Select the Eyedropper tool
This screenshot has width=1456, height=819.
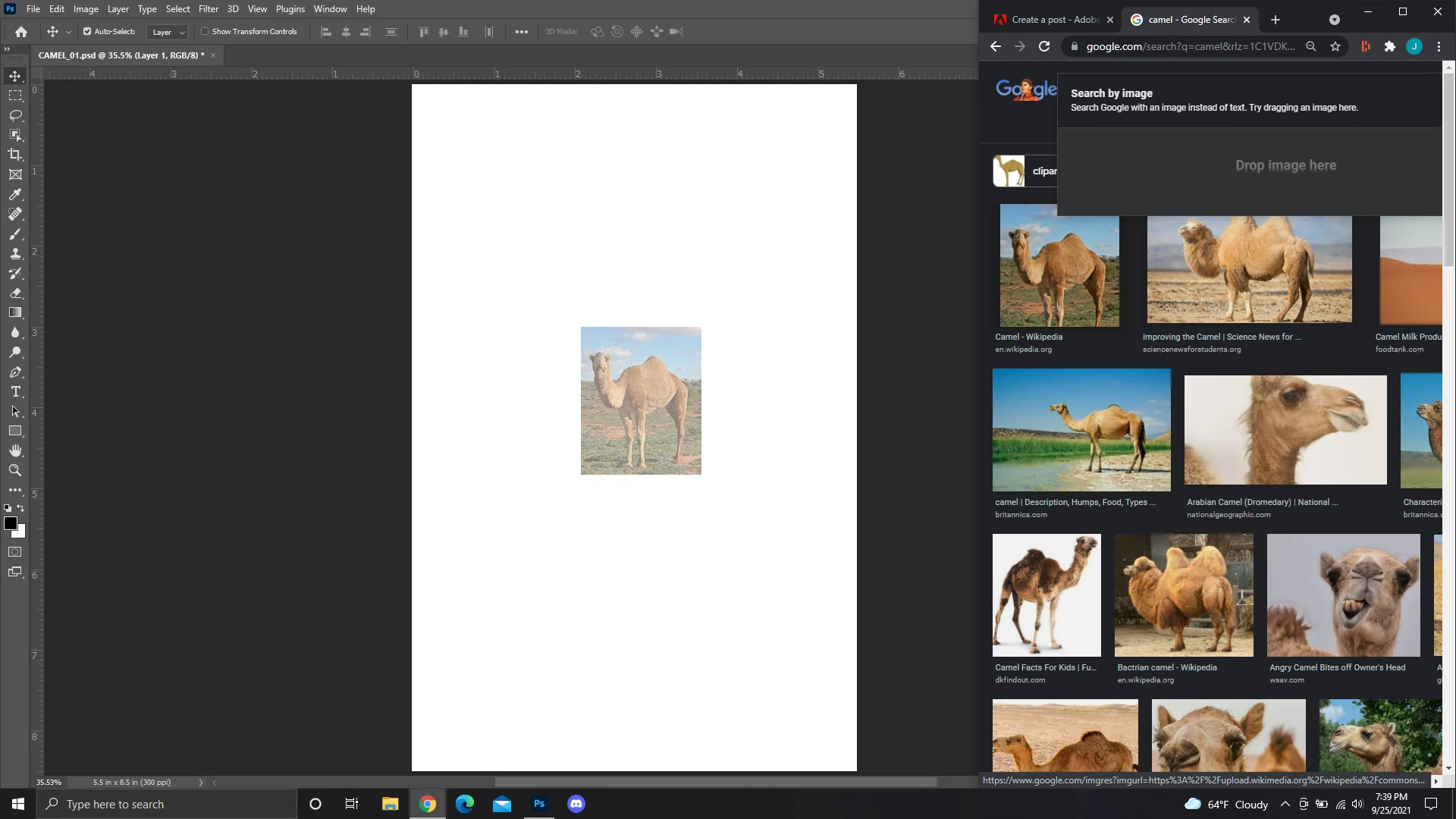15,194
